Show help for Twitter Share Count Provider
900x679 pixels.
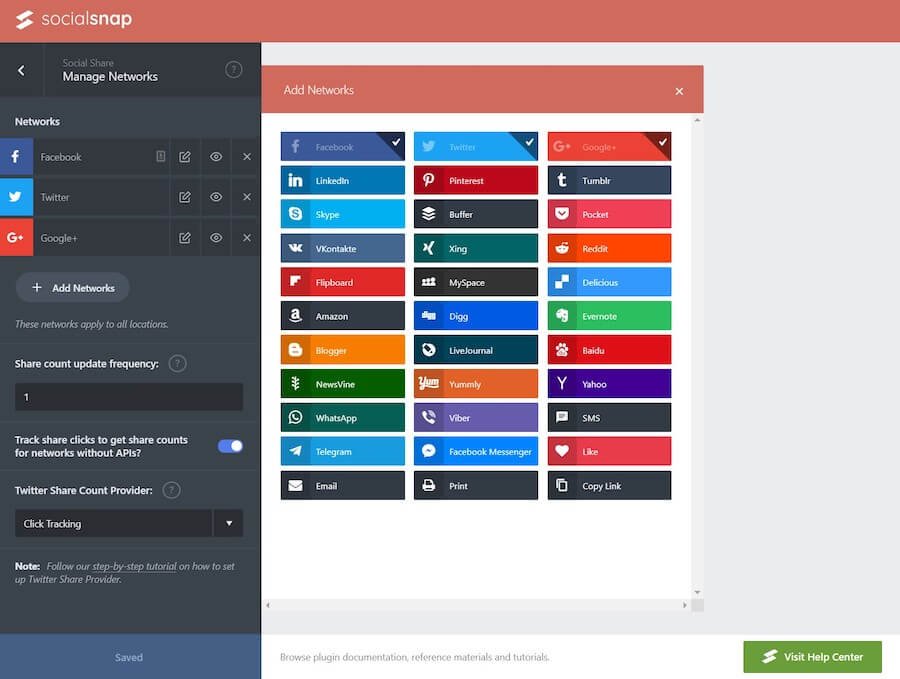(x=171, y=490)
